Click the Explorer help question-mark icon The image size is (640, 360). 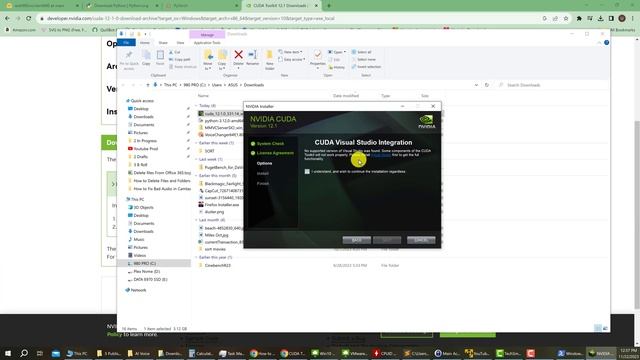[607, 42]
